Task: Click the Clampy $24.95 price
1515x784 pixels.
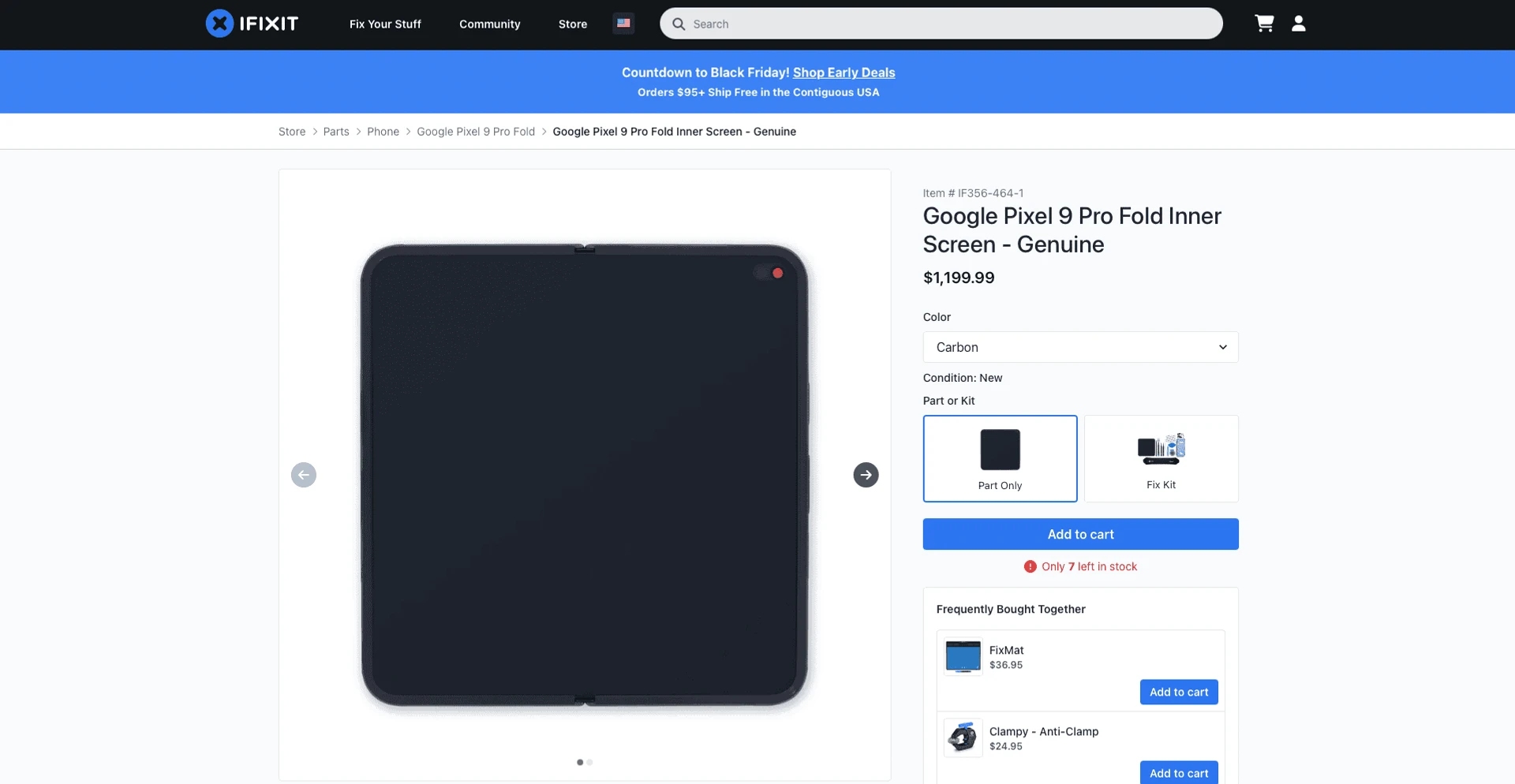Action: [1006, 746]
